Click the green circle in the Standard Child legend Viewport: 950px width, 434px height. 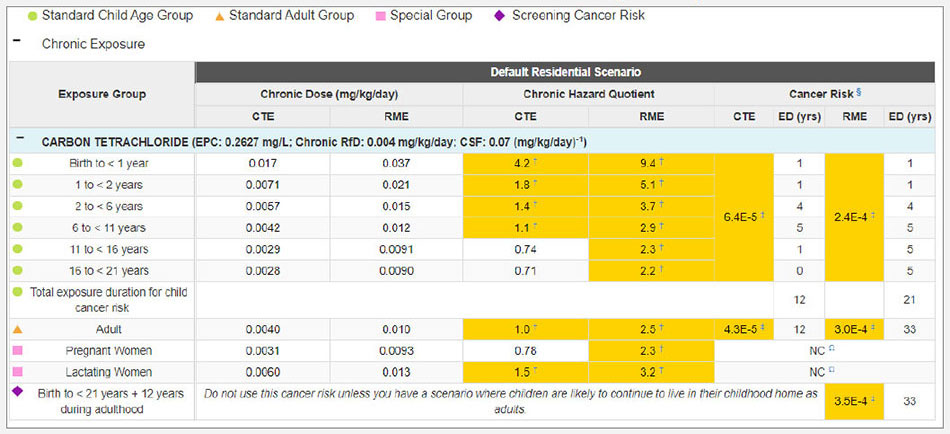click(33, 16)
